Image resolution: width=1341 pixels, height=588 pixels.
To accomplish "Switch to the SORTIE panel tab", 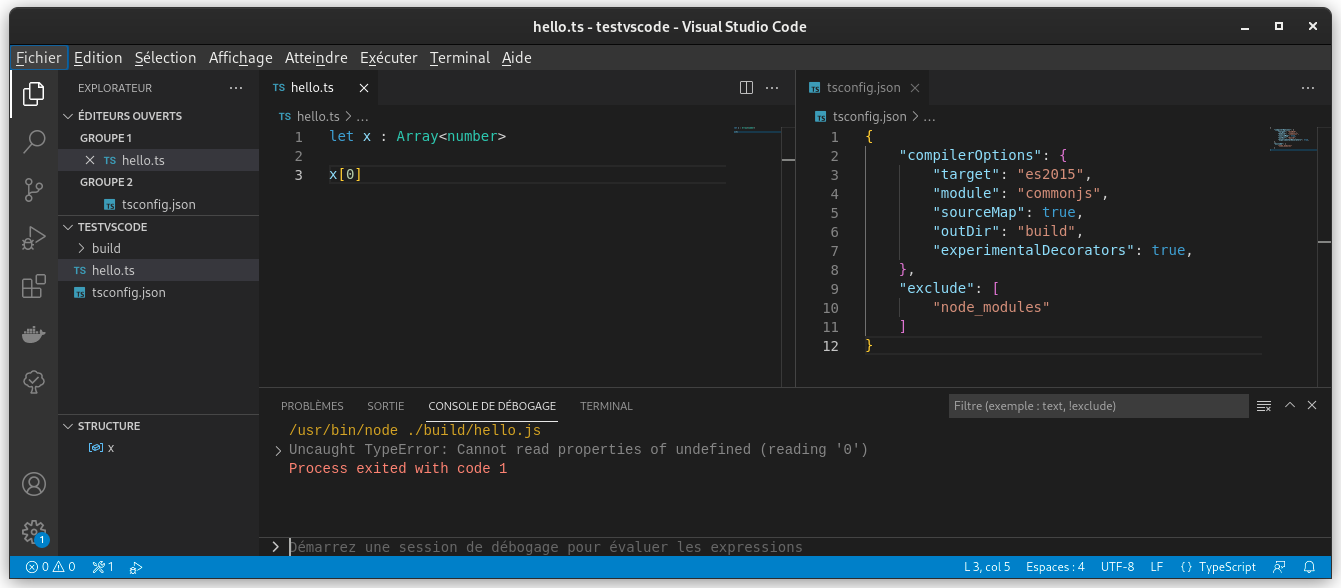I will pyautogui.click(x=386, y=406).
